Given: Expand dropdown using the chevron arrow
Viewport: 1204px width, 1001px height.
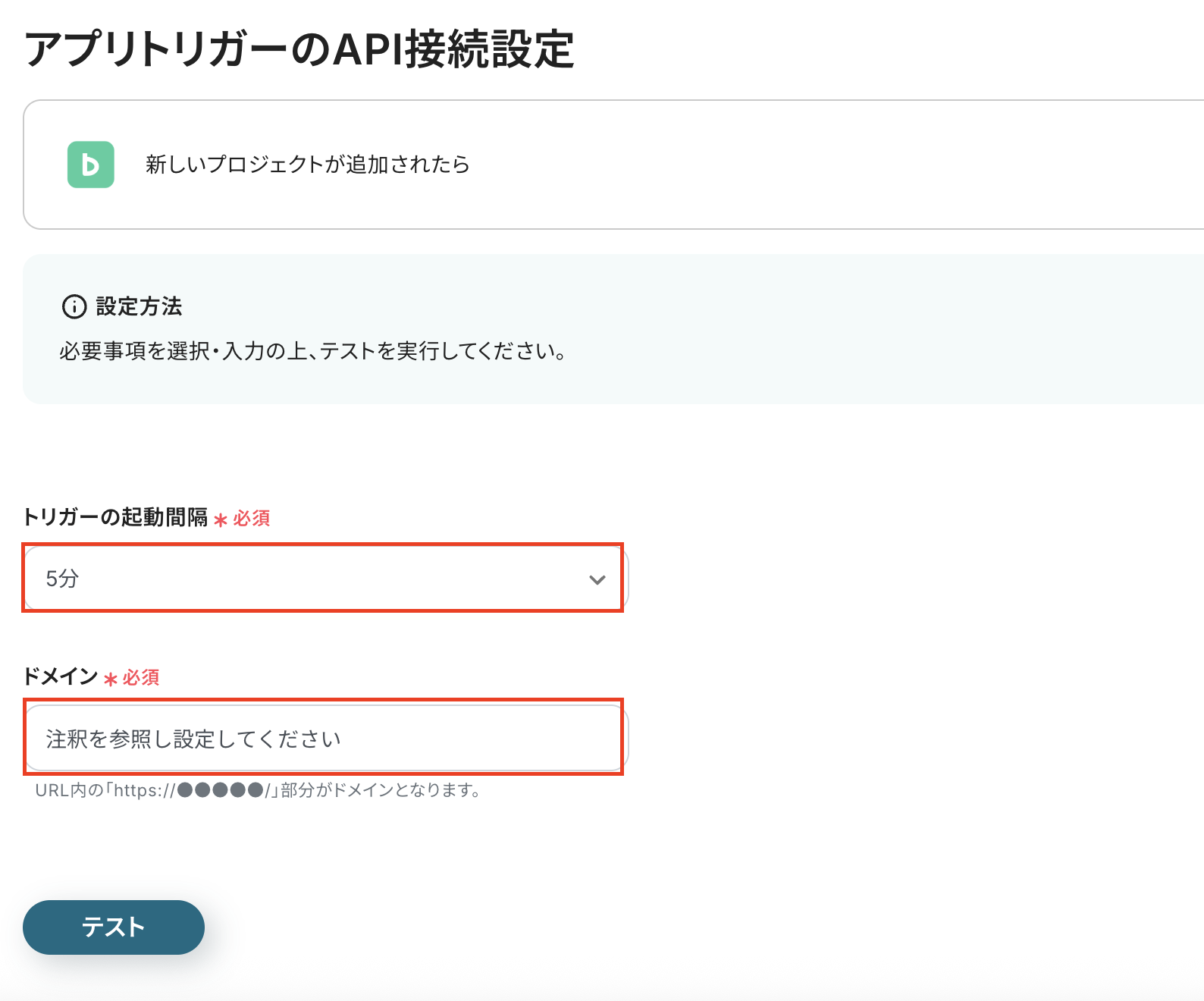Looking at the screenshot, I should click(597, 580).
